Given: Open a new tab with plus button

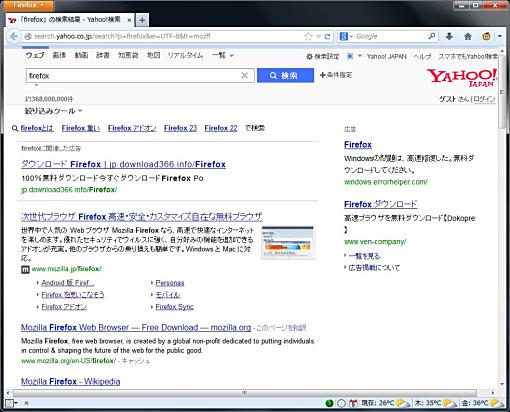Looking at the screenshot, I should [142, 20].
